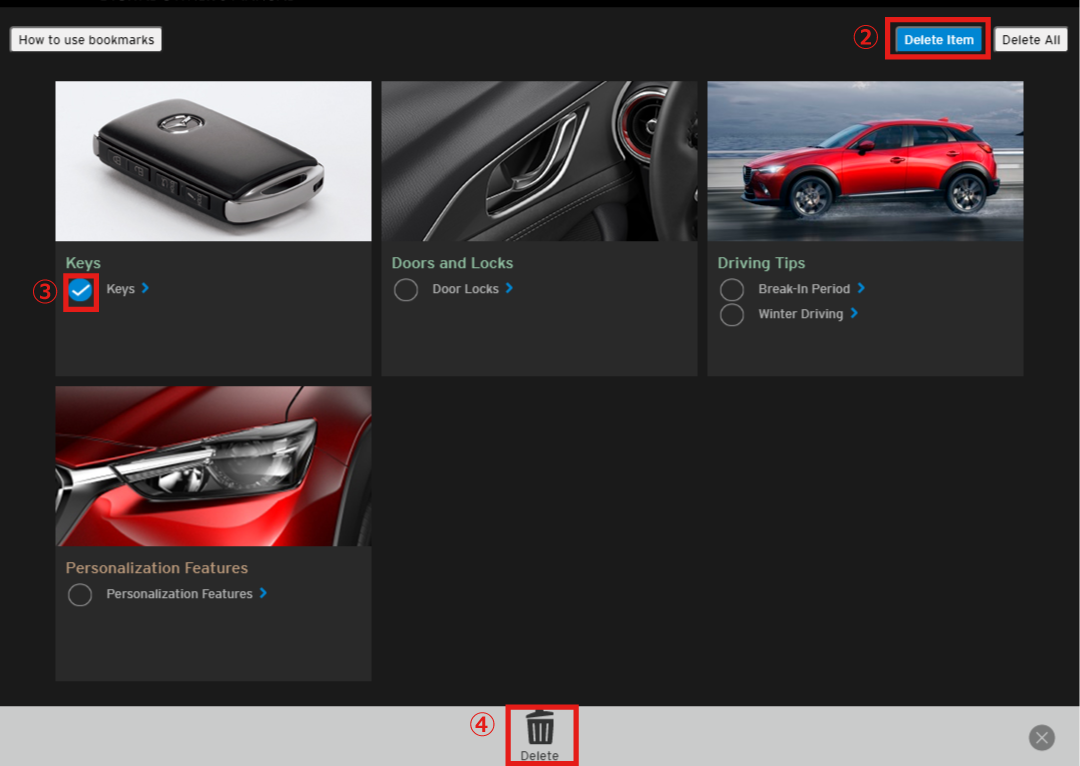
Task: Click the arrow beside Personalization Features item
Action: [x=263, y=592]
